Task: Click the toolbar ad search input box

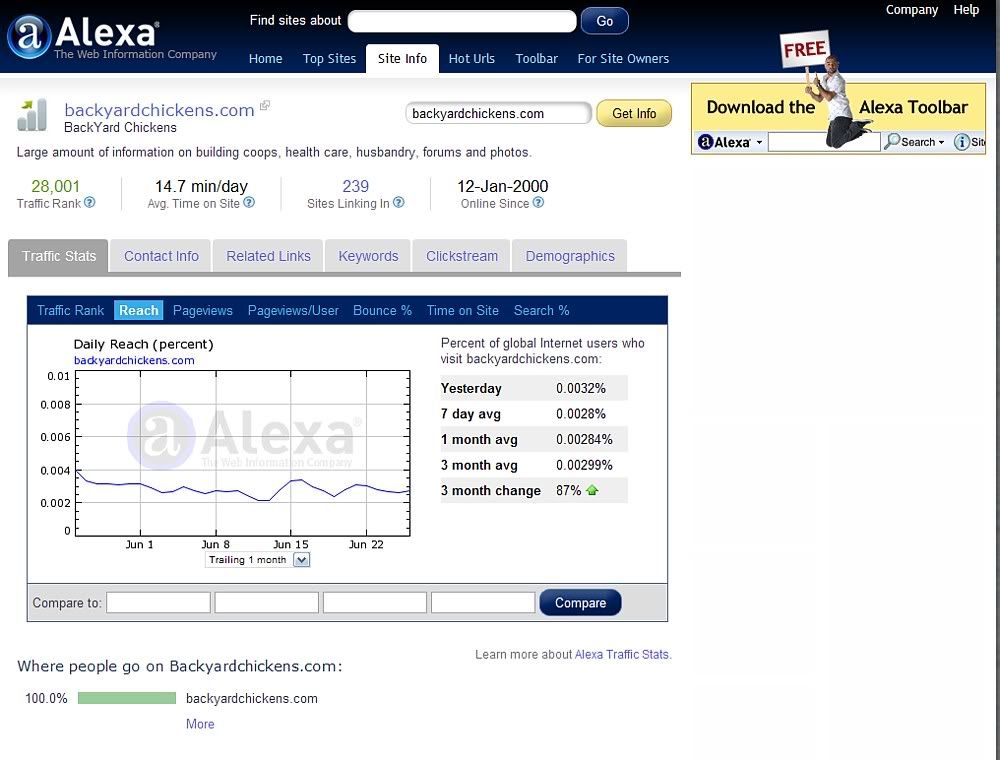Action: click(x=824, y=142)
